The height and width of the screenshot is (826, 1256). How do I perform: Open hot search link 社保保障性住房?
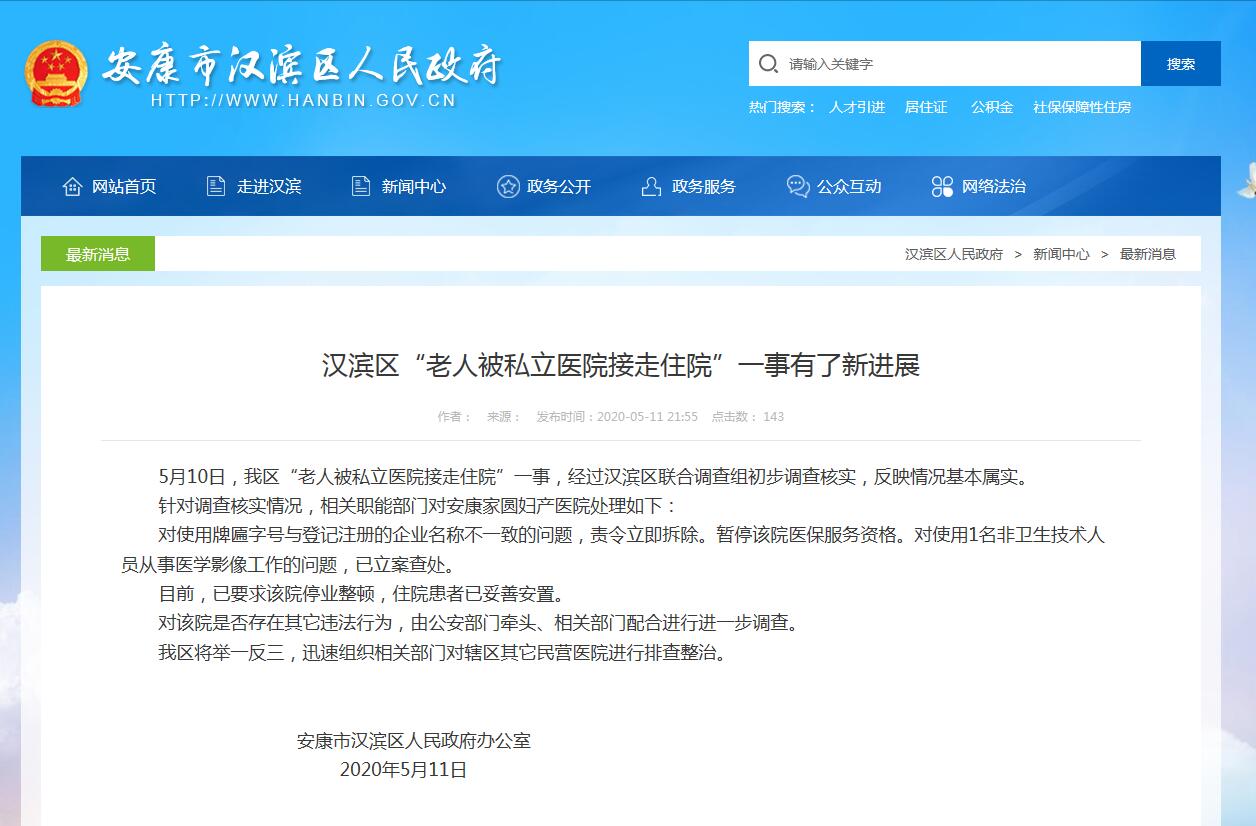pyautogui.click(x=1082, y=107)
